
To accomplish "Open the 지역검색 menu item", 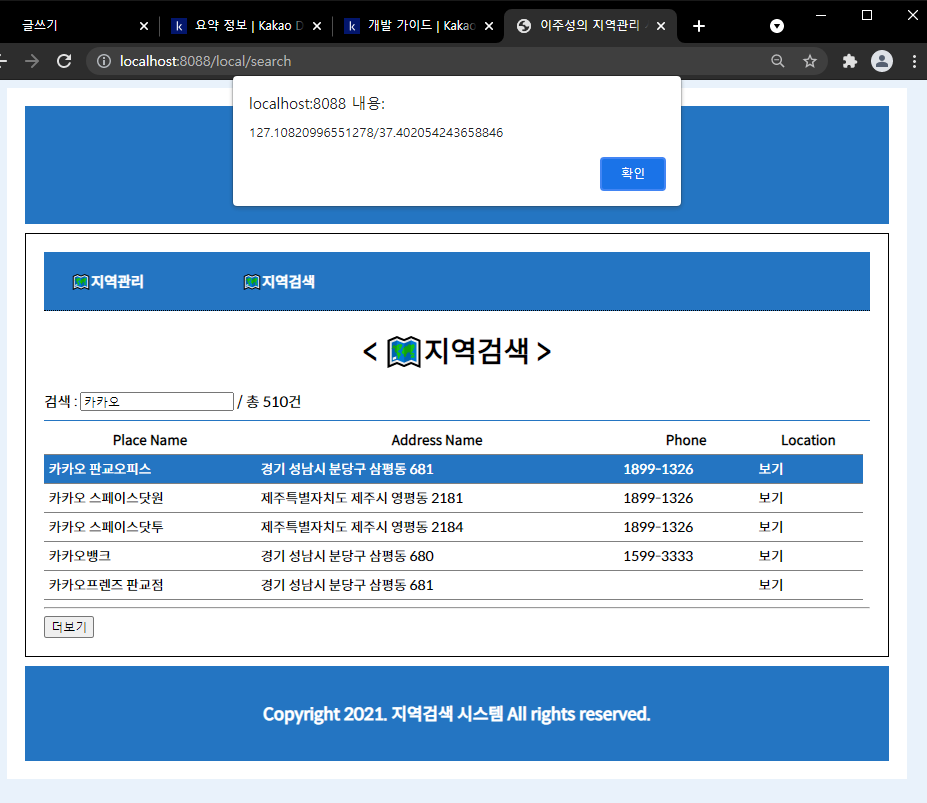I will [x=289, y=281].
